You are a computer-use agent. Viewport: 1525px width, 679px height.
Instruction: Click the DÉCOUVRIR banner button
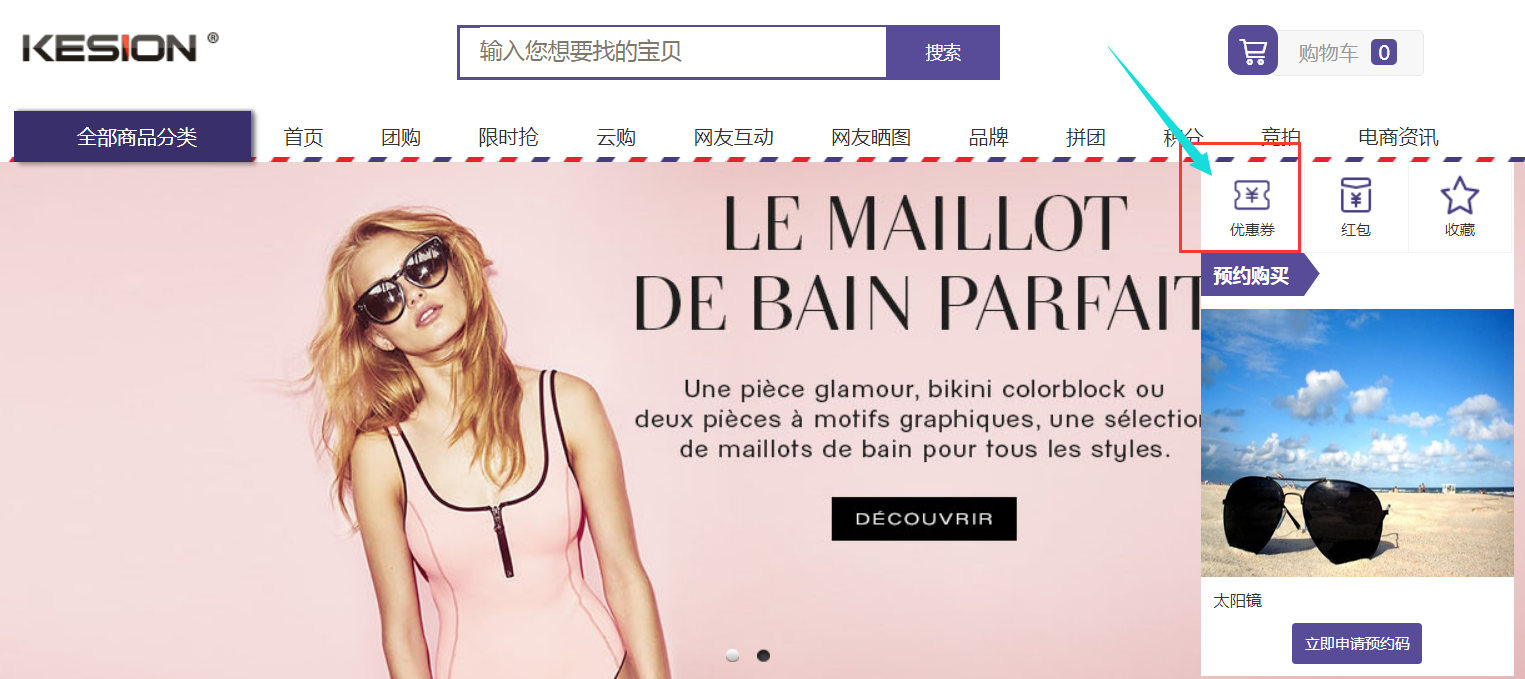(x=924, y=519)
